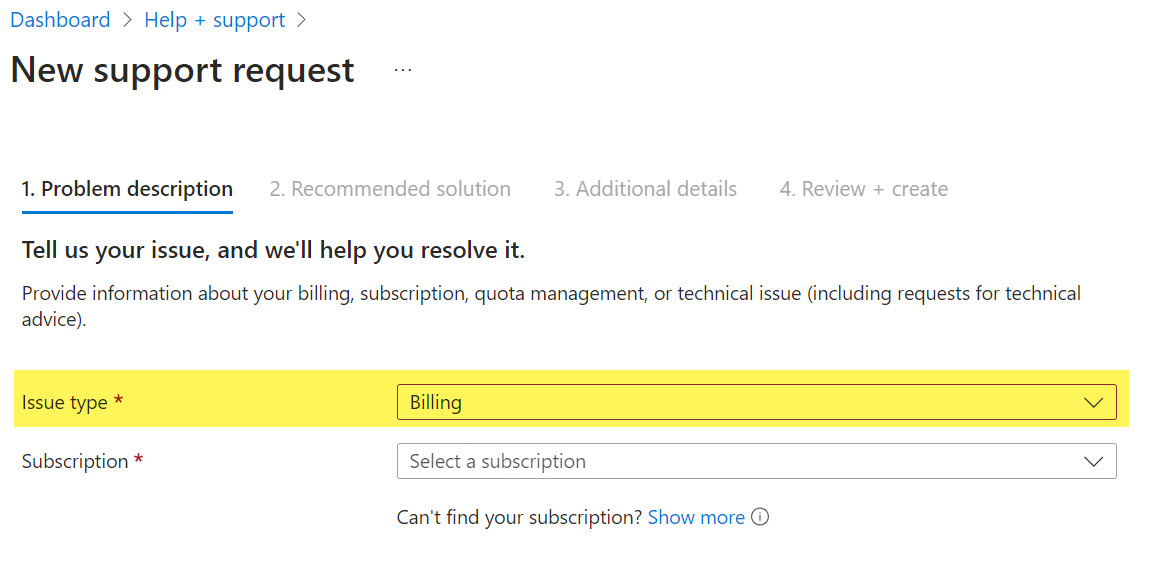Select the Review + create tab
The height and width of the screenshot is (562, 1150).
click(x=863, y=189)
